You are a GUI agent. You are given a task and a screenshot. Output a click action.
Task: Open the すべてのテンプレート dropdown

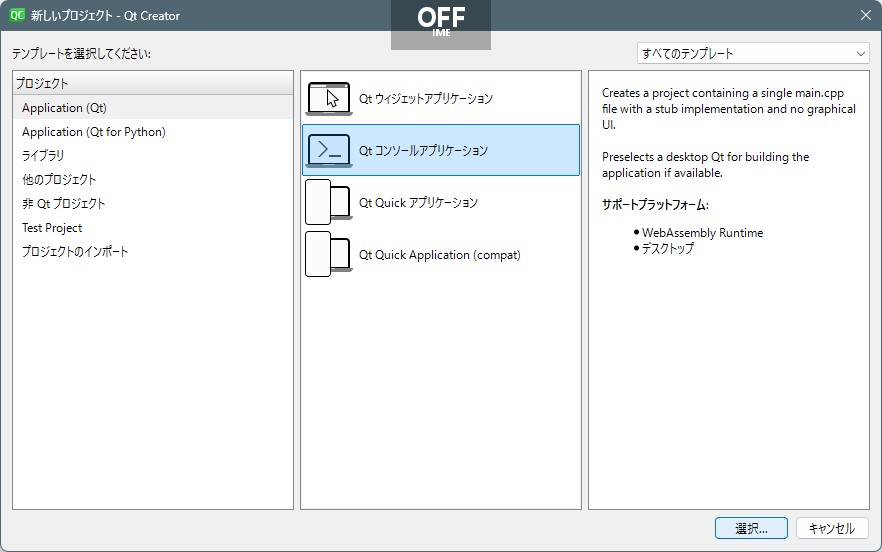pyautogui.click(x=753, y=53)
